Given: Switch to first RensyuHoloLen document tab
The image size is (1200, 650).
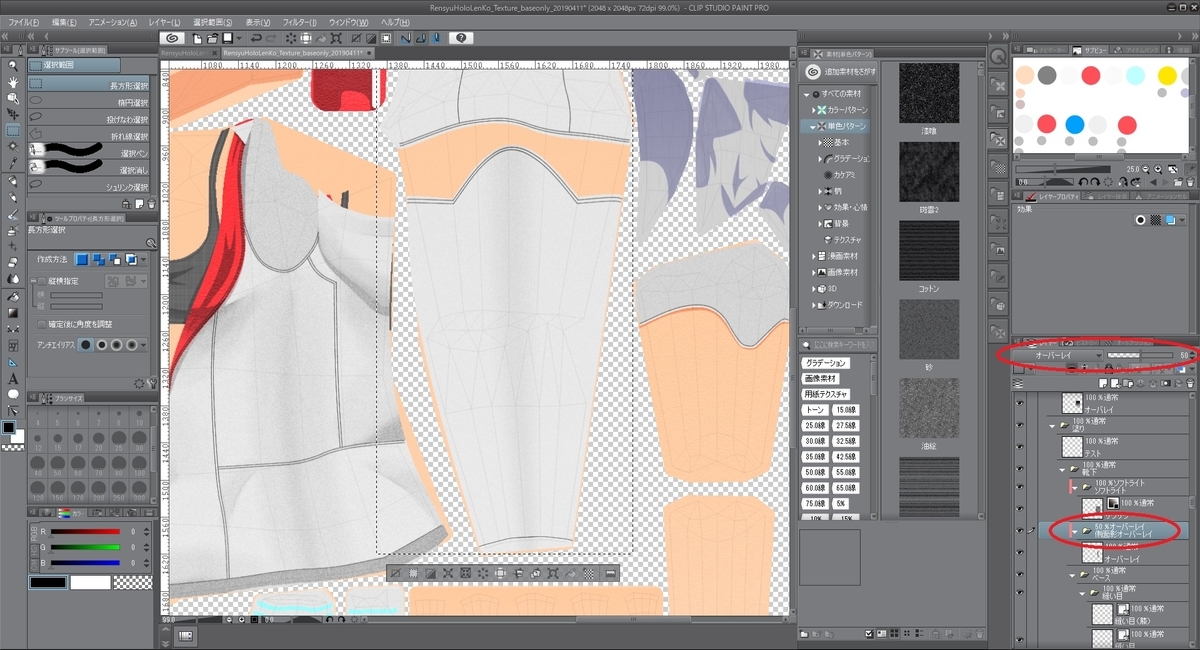Looking at the screenshot, I should click(x=189, y=53).
